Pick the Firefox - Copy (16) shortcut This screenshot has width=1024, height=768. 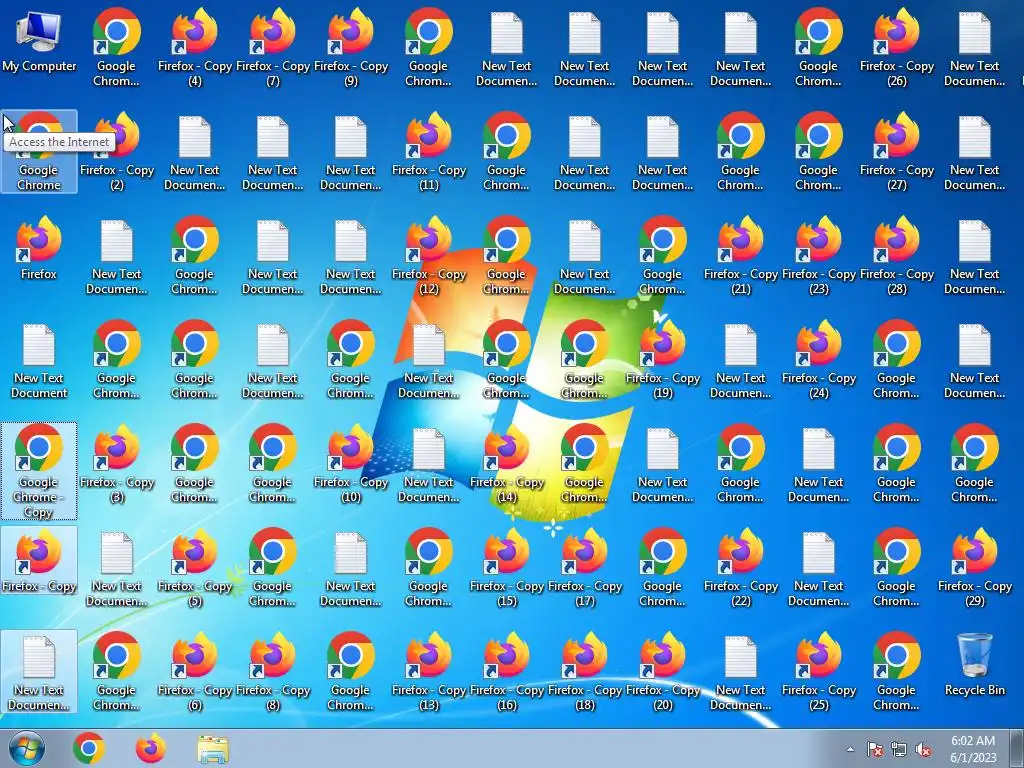tap(507, 671)
